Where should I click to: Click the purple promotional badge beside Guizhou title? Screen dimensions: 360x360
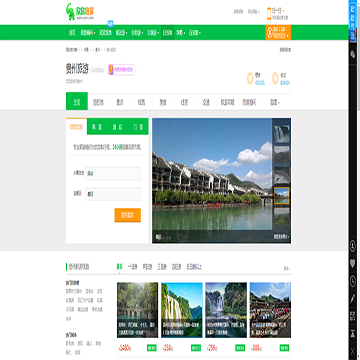click(x=122, y=70)
